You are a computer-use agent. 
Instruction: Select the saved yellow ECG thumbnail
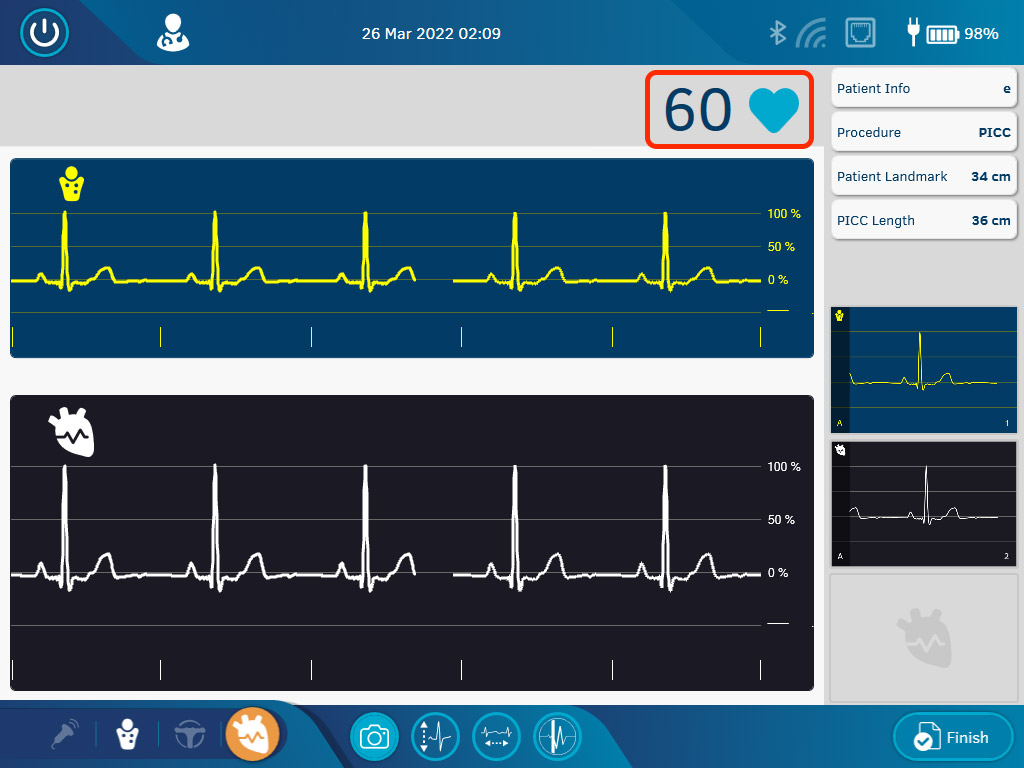click(x=923, y=370)
